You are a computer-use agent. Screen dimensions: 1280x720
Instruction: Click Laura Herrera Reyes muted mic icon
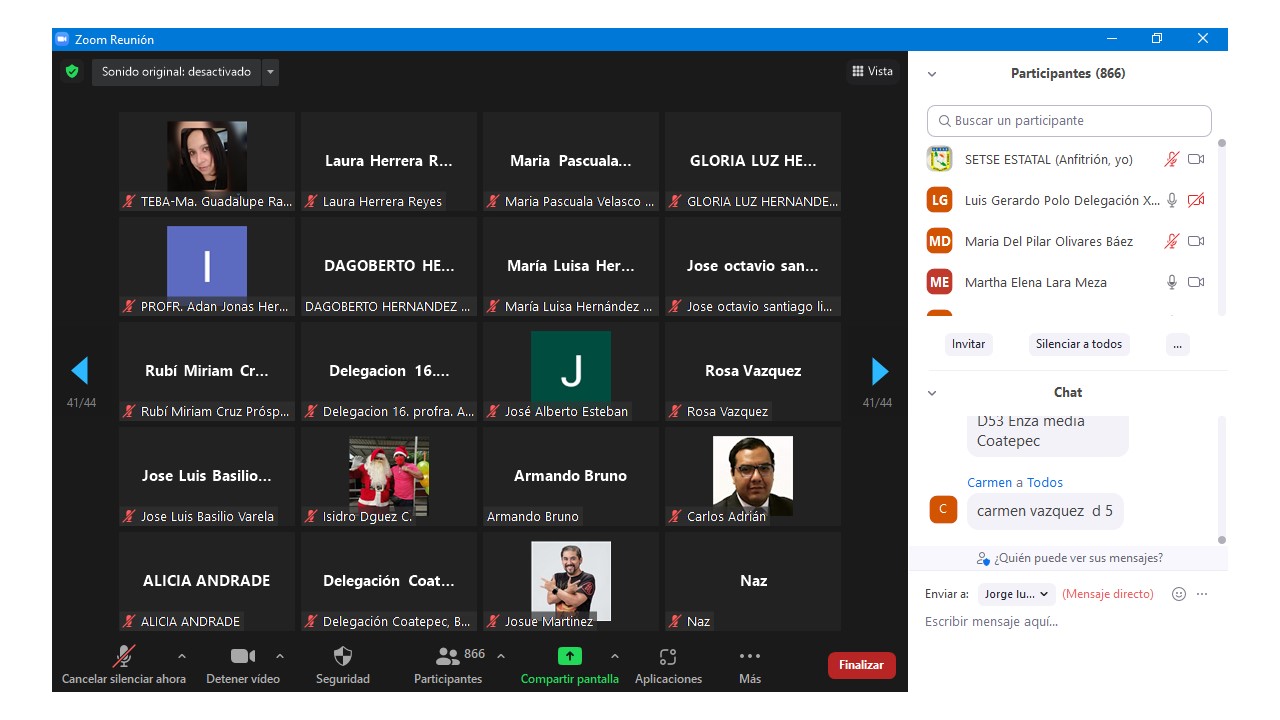tap(311, 202)
